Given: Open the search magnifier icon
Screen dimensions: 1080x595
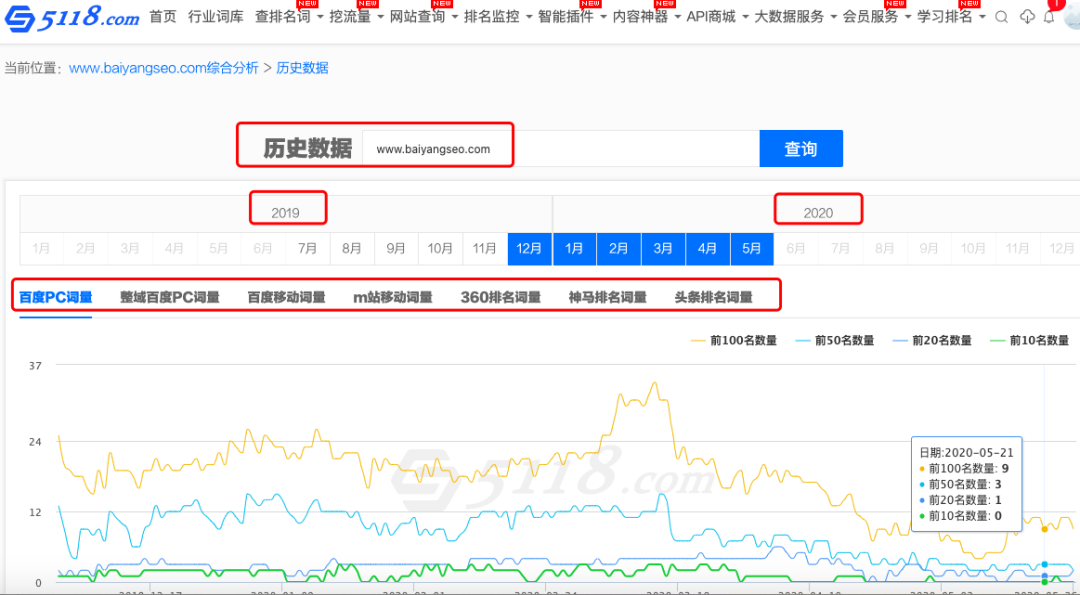Looking at the screenshot, I should click(x=1002, y=17).
